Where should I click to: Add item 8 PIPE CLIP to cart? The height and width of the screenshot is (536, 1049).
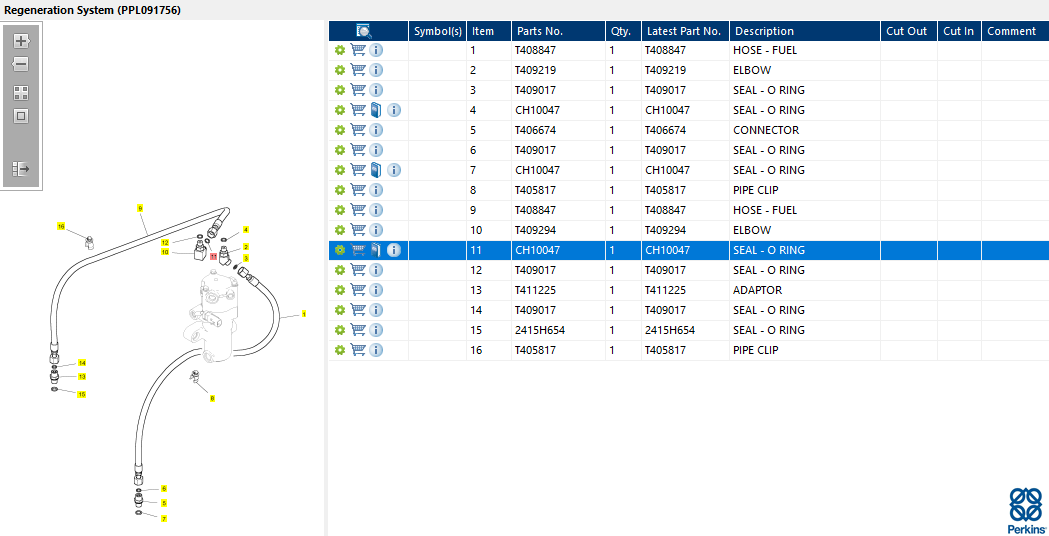click(358, 190)
